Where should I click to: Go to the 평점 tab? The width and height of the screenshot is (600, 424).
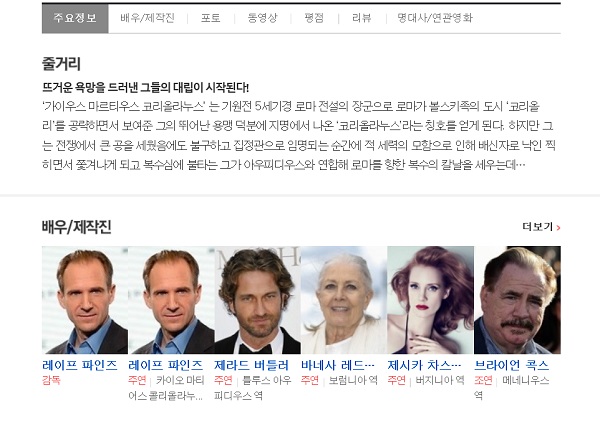point(314,18)
